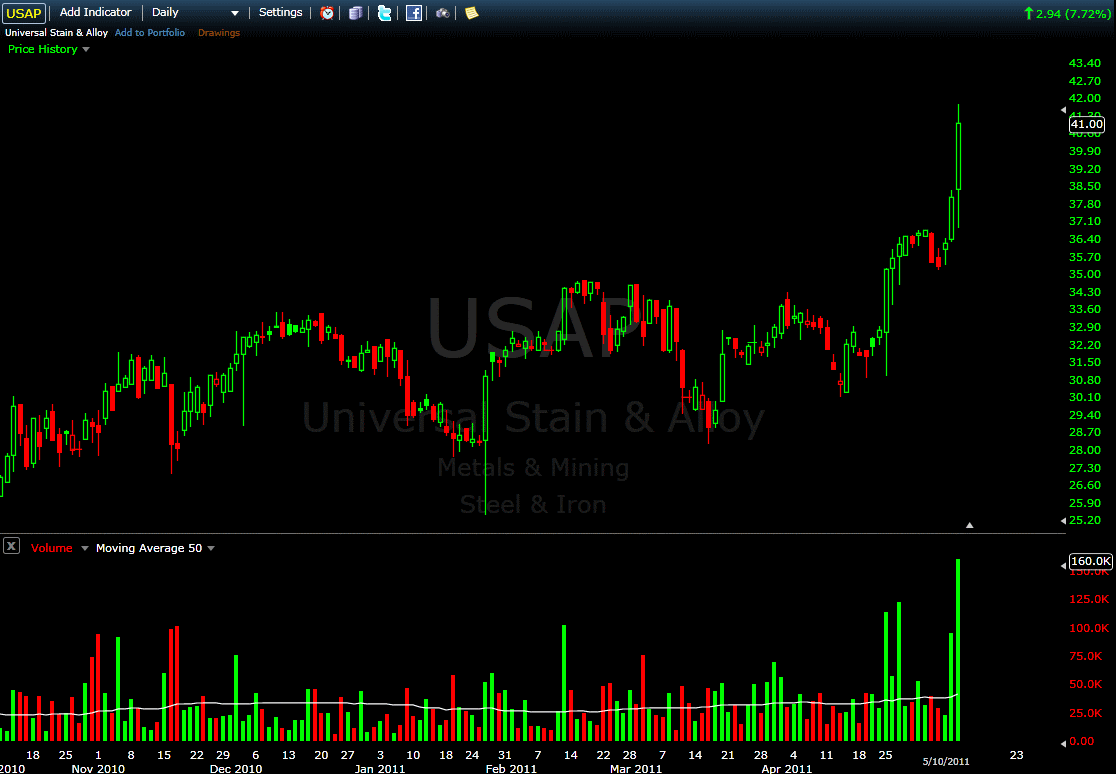Click the Moving Average 50 label

click(149, 548)
